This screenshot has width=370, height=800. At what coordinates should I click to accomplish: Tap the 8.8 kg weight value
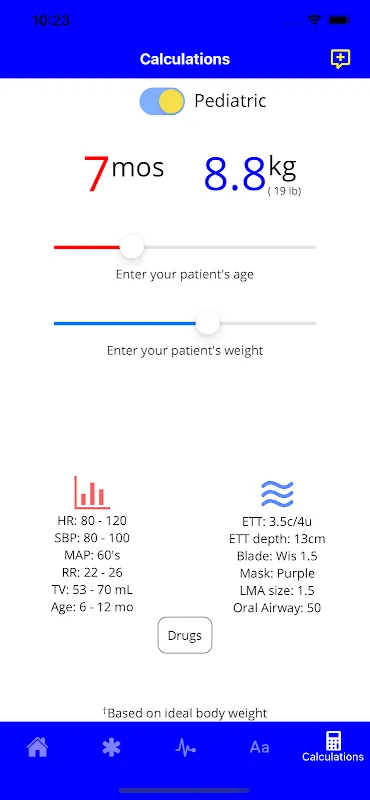[252, 173]
